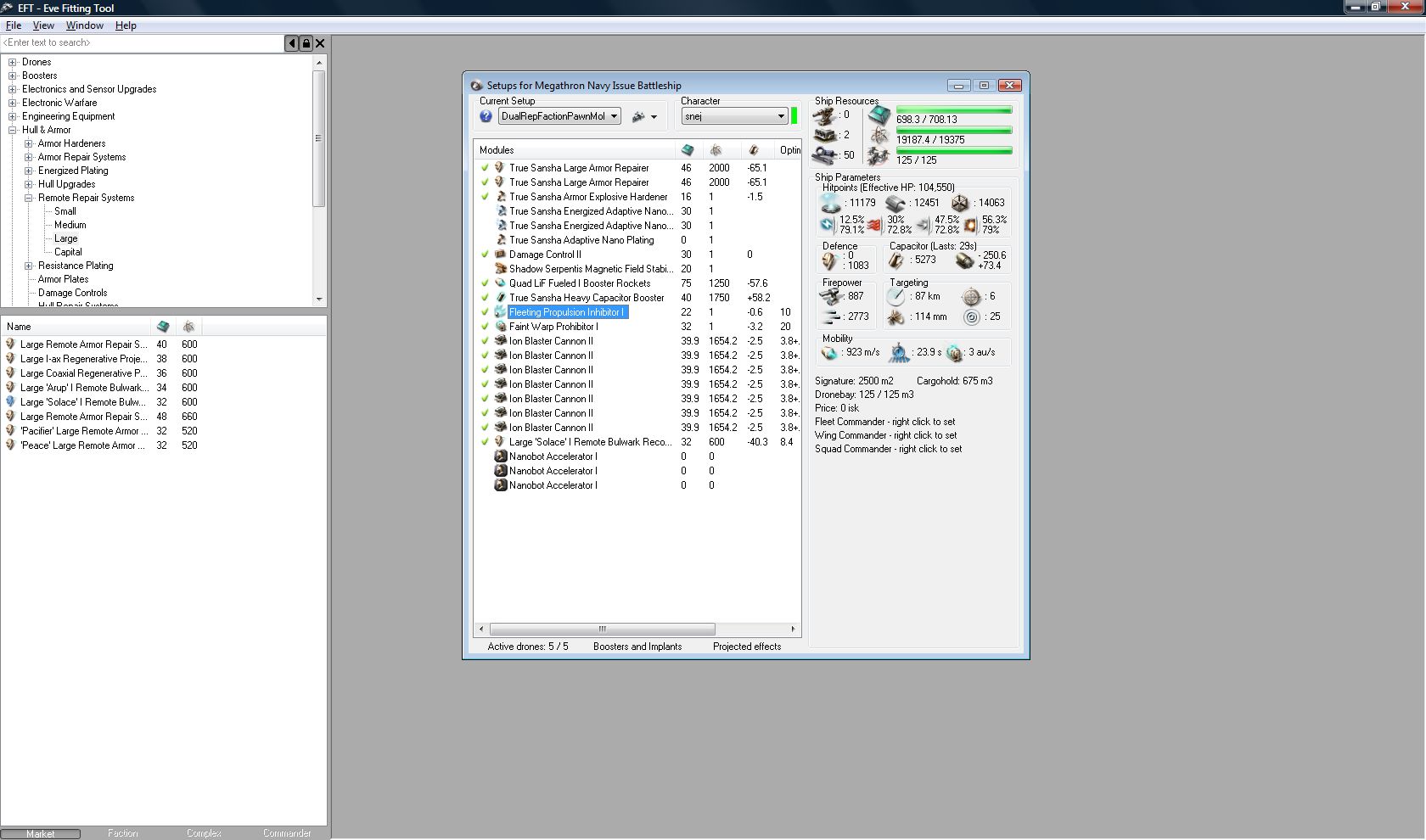Click the powergrid column icon in market list header

point(188,327)
